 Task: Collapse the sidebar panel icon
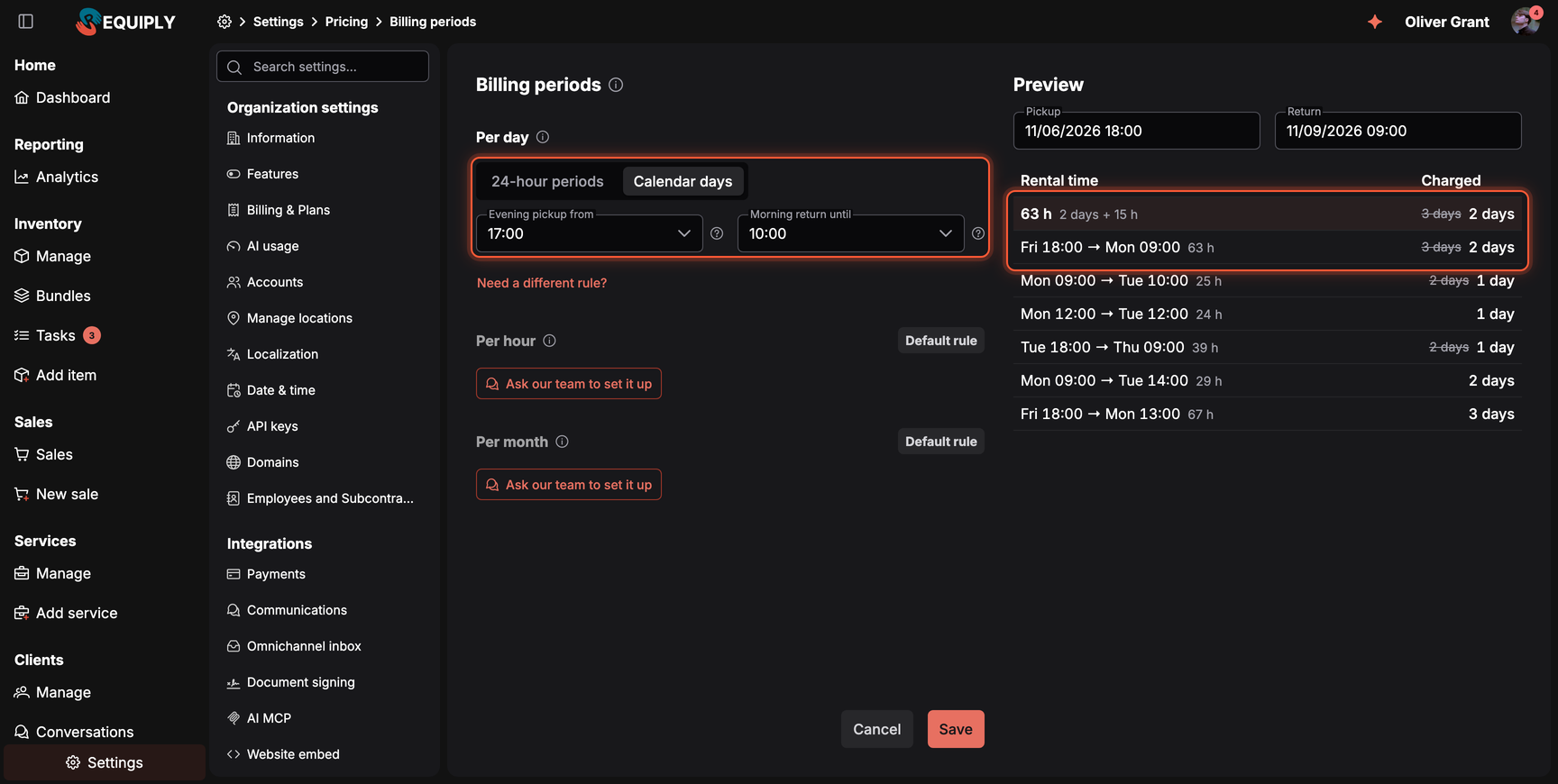pos(25,22)
